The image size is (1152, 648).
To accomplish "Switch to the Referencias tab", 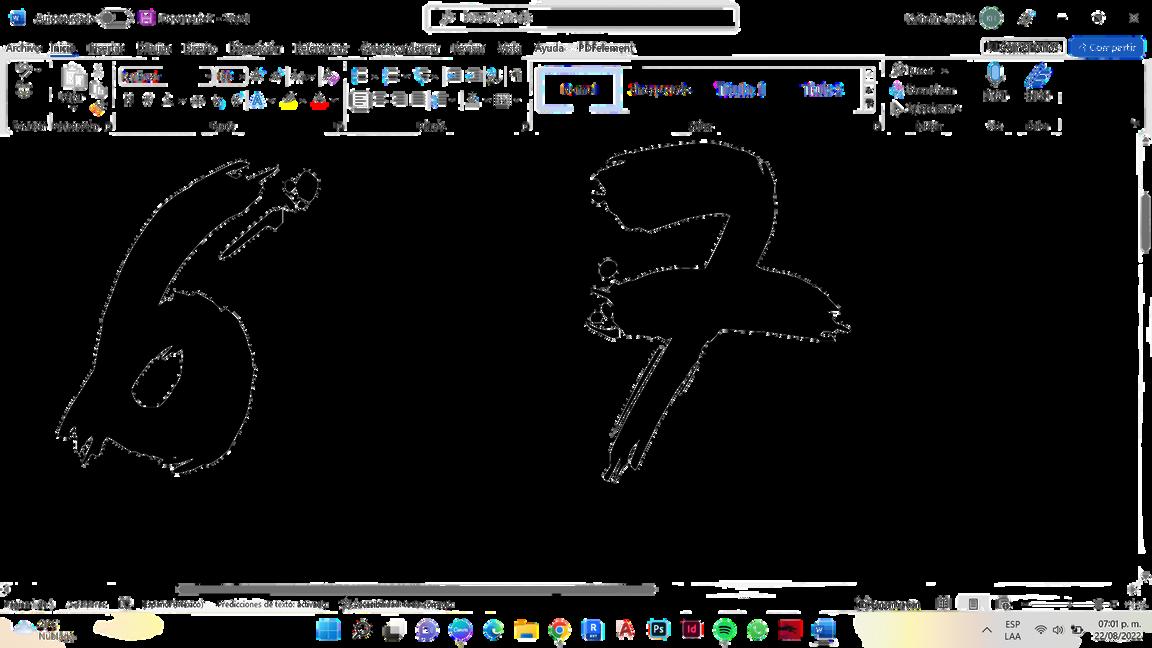I will click(x=320, y=48).
